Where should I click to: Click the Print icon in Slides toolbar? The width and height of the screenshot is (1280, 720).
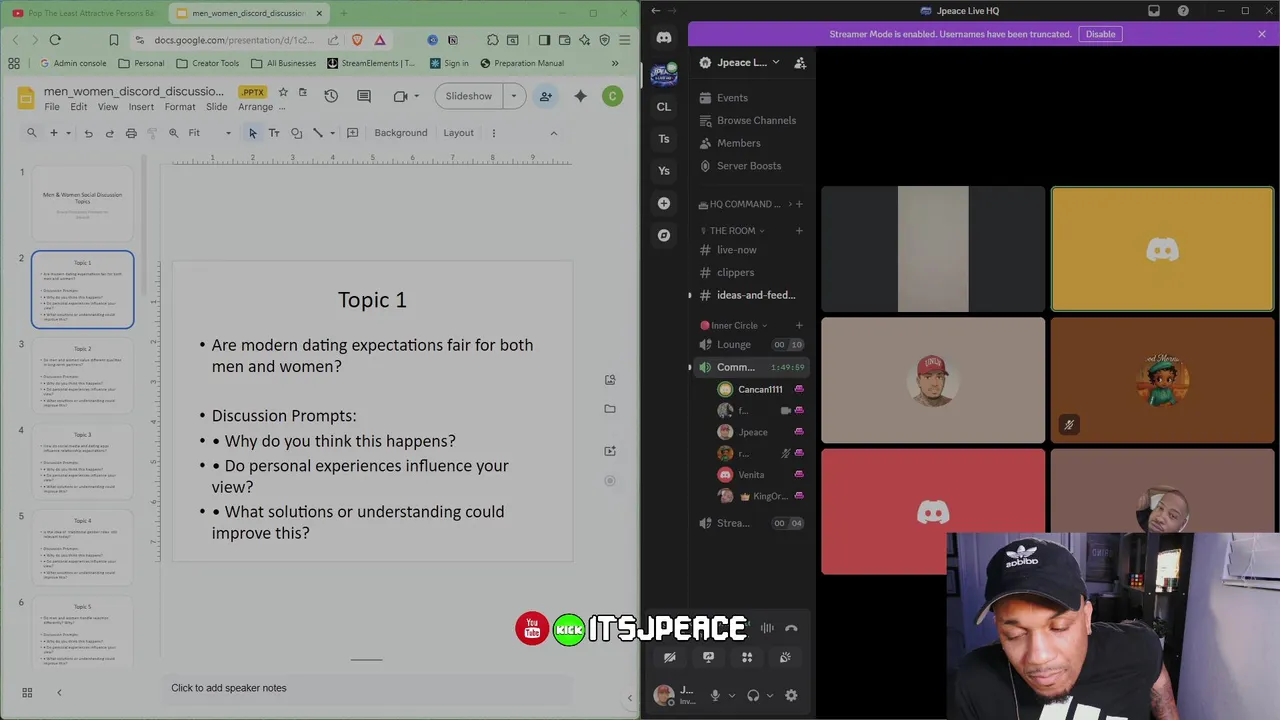pos(131,133)
